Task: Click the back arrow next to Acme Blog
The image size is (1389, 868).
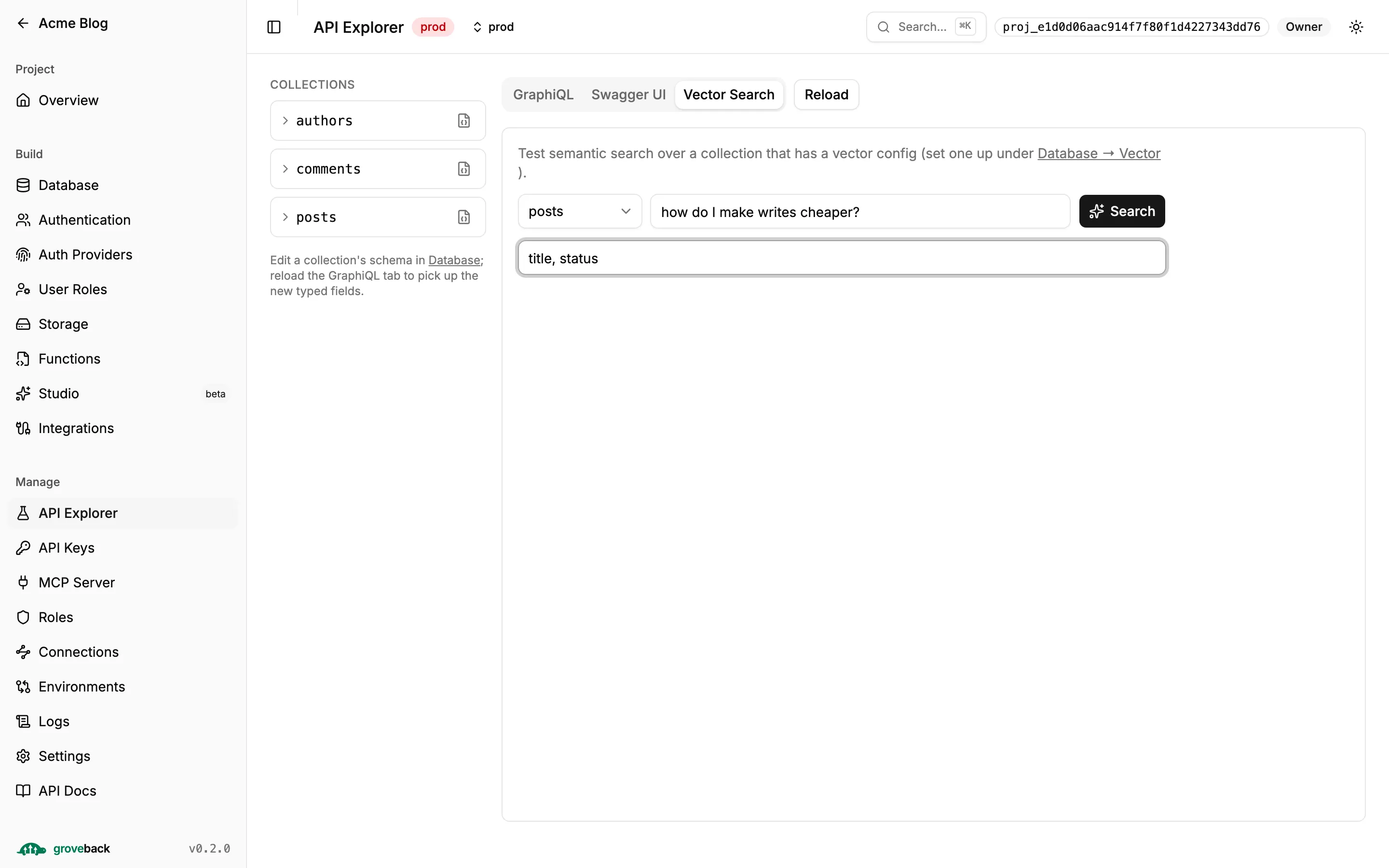Action: coord(23,23)
